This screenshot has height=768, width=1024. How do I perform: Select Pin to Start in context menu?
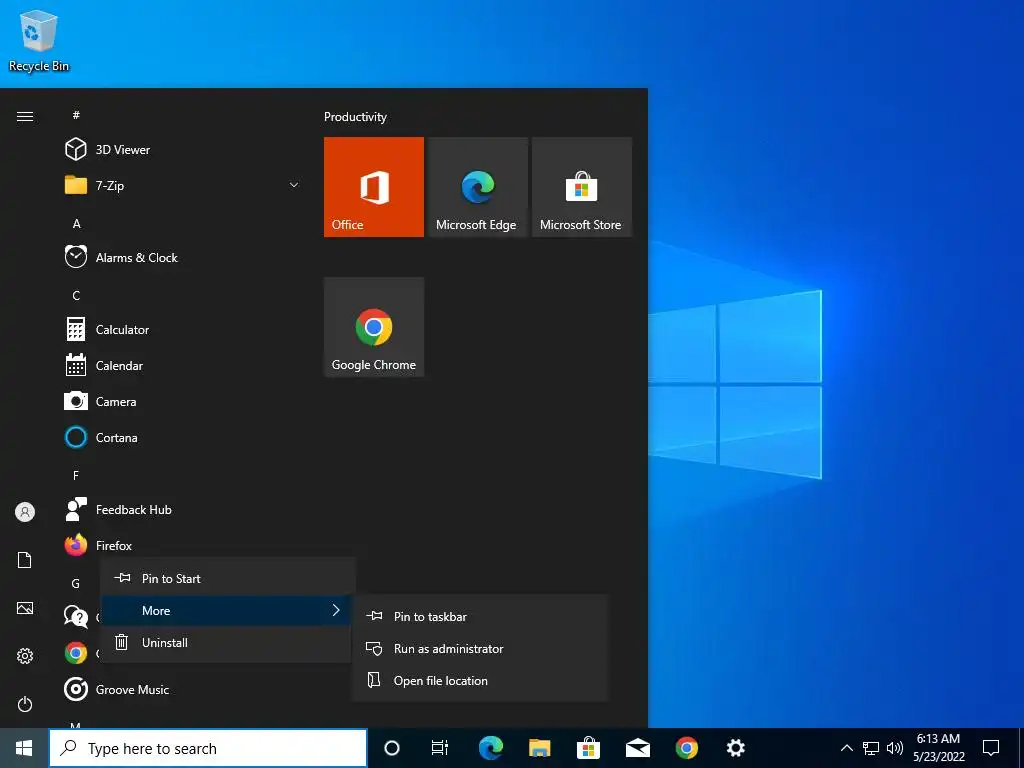tap(227, 579)
